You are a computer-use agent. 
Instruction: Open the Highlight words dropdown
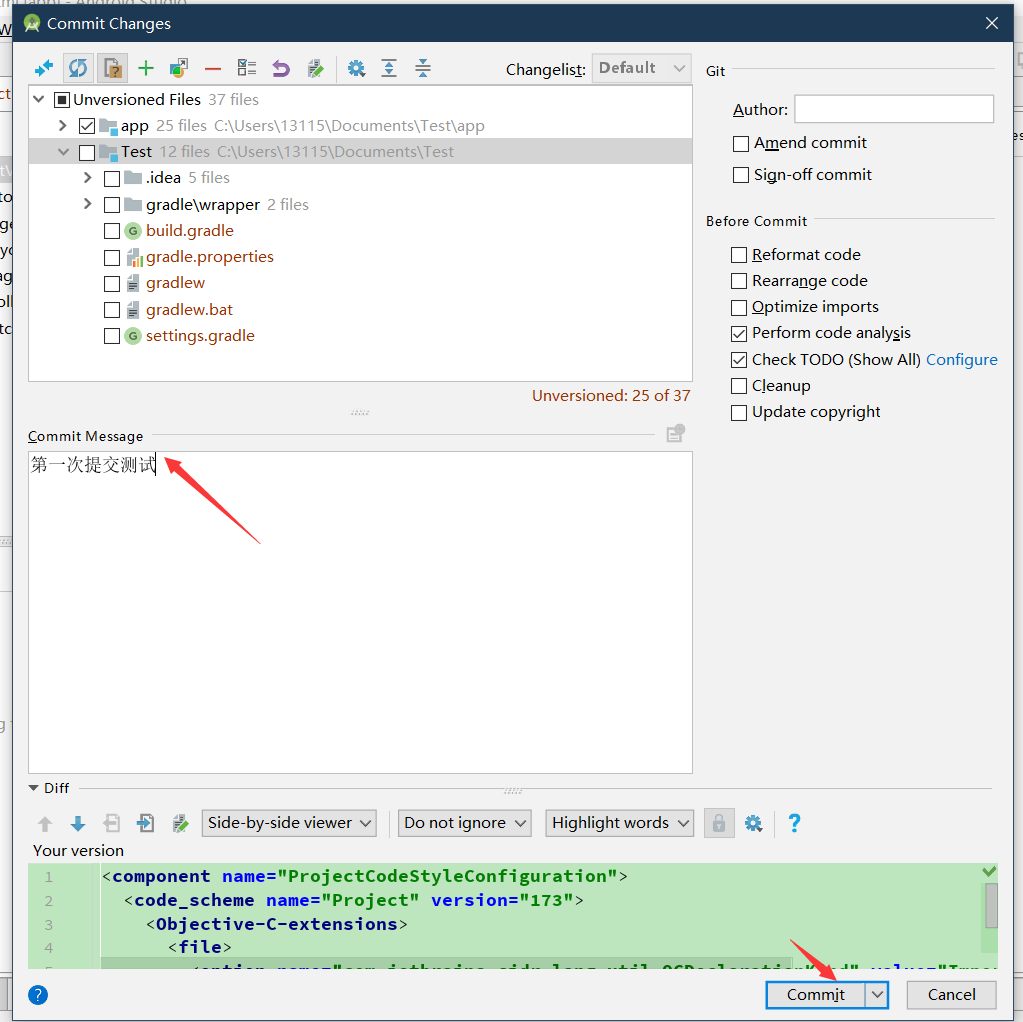coord(620,823)
